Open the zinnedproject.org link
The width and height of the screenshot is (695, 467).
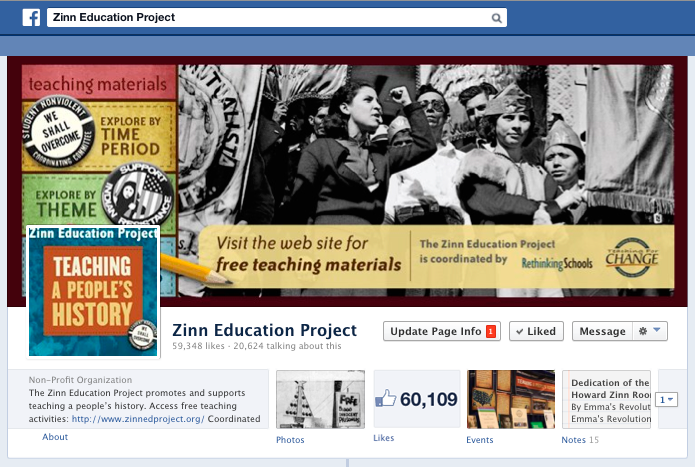(138, 419)
